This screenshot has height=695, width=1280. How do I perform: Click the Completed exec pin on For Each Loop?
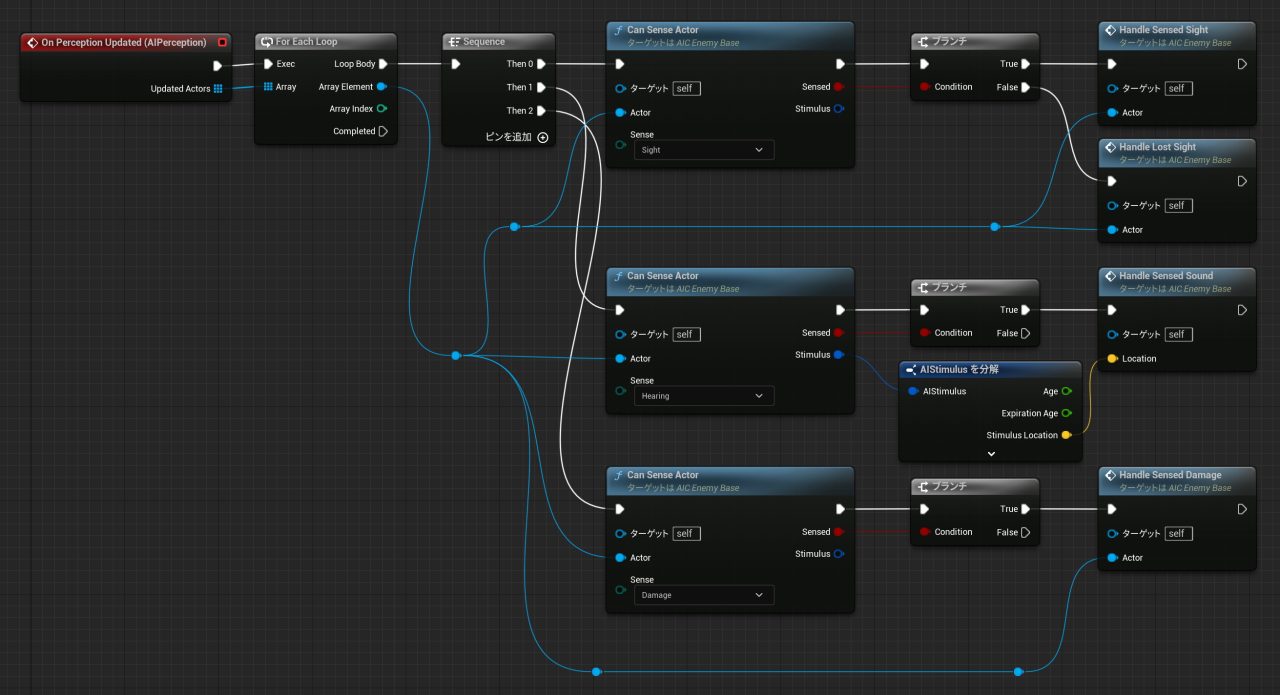[382, 131]
